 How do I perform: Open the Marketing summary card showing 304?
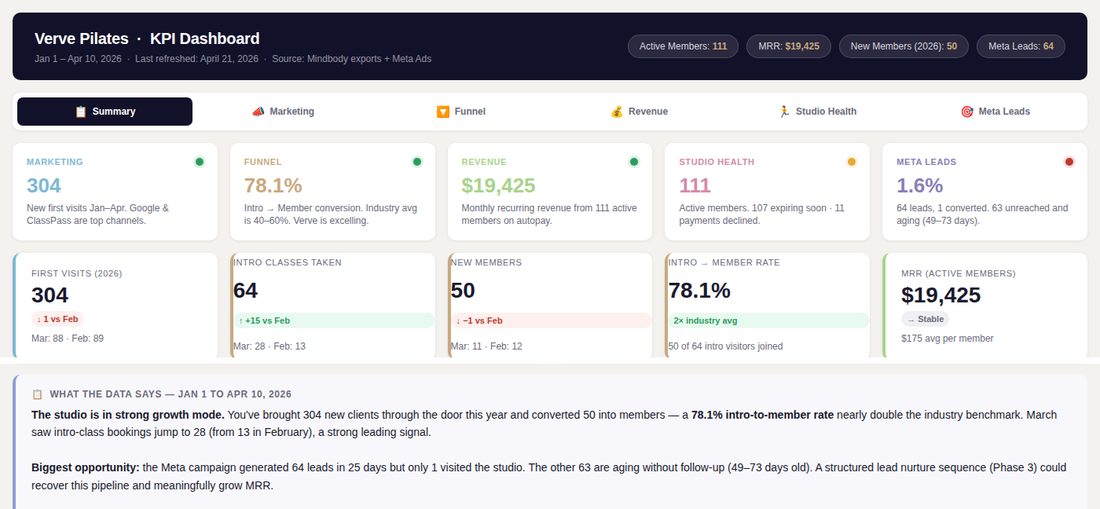115,192
